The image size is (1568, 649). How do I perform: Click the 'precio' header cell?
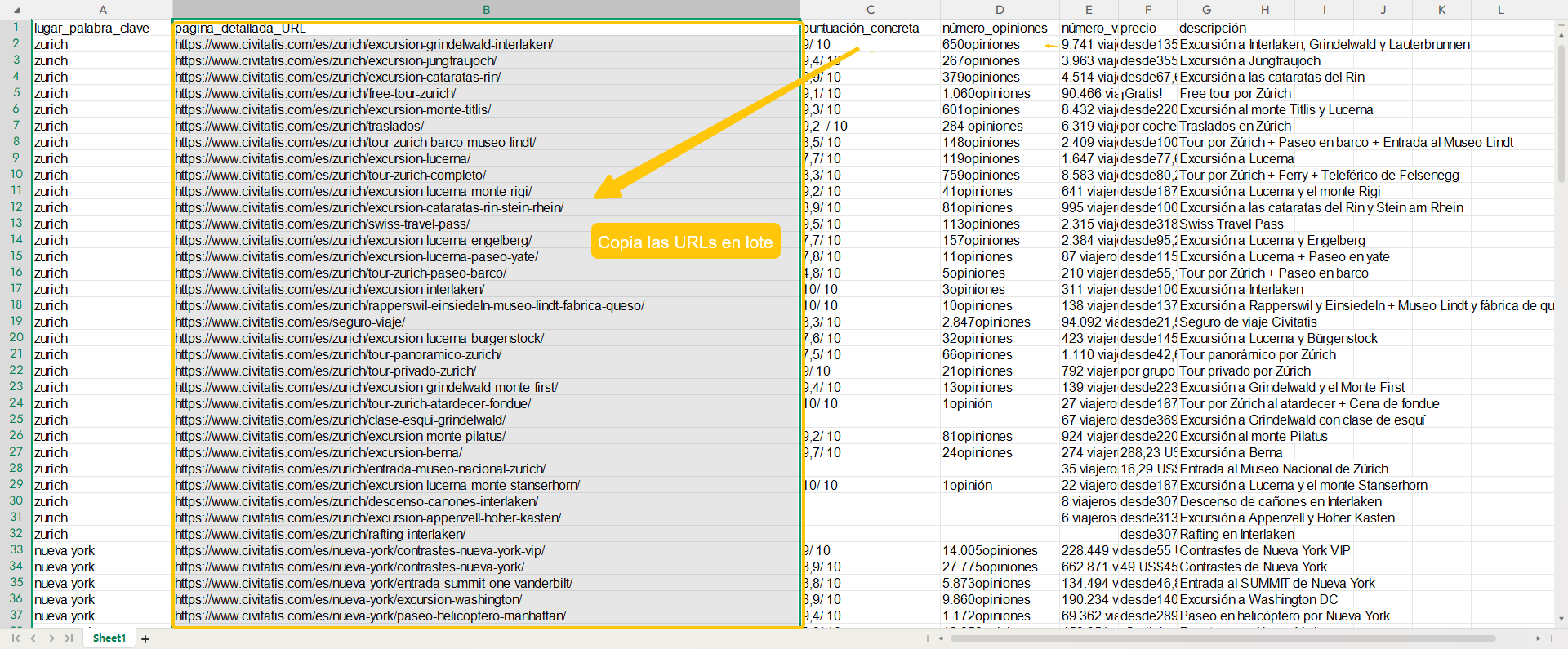pos(1148,28)
